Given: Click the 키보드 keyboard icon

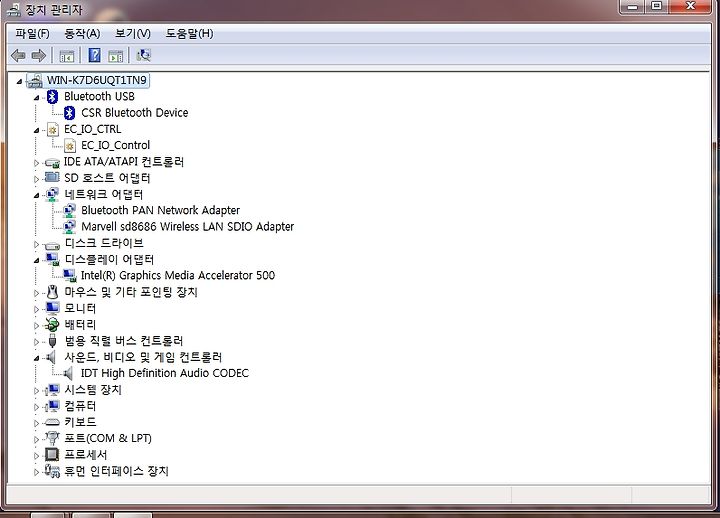Looking at the screenshot, I should (52, 422).
